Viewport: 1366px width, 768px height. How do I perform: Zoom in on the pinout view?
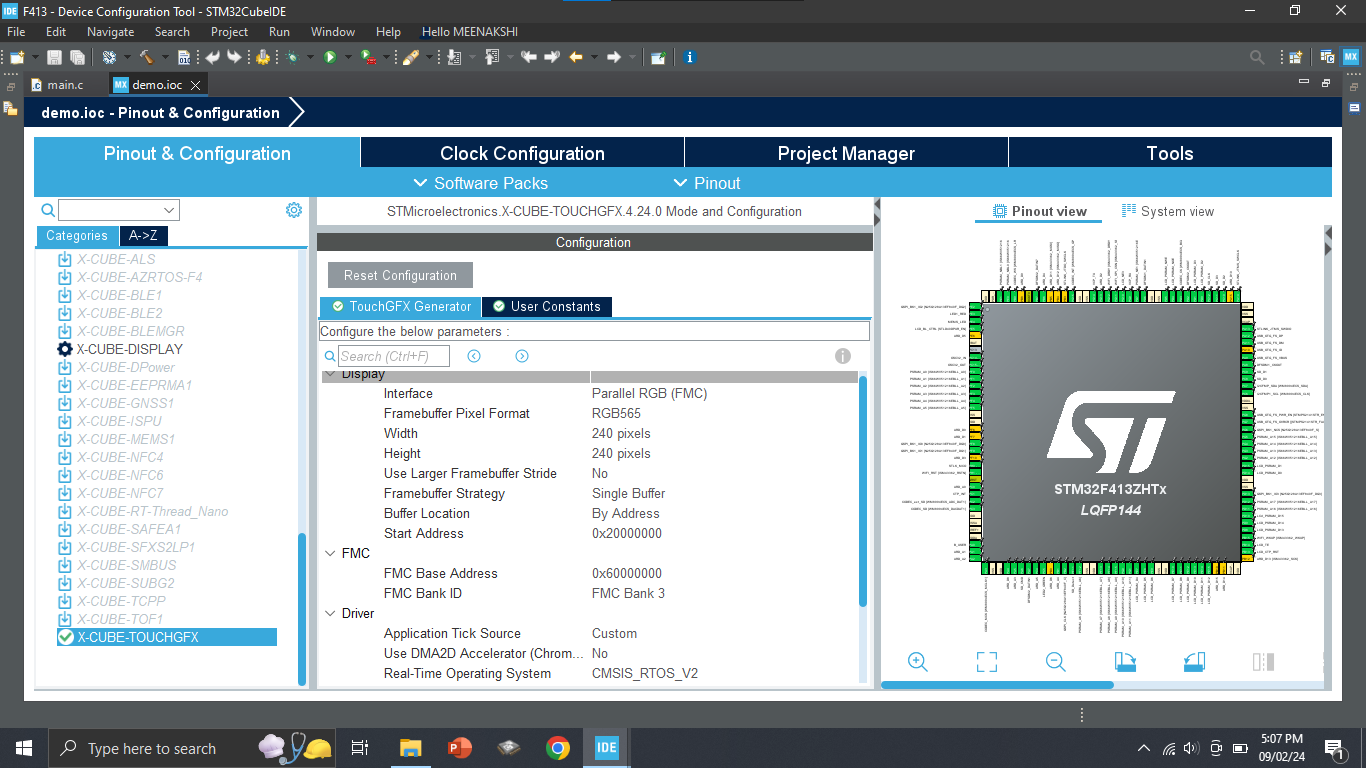917,661
